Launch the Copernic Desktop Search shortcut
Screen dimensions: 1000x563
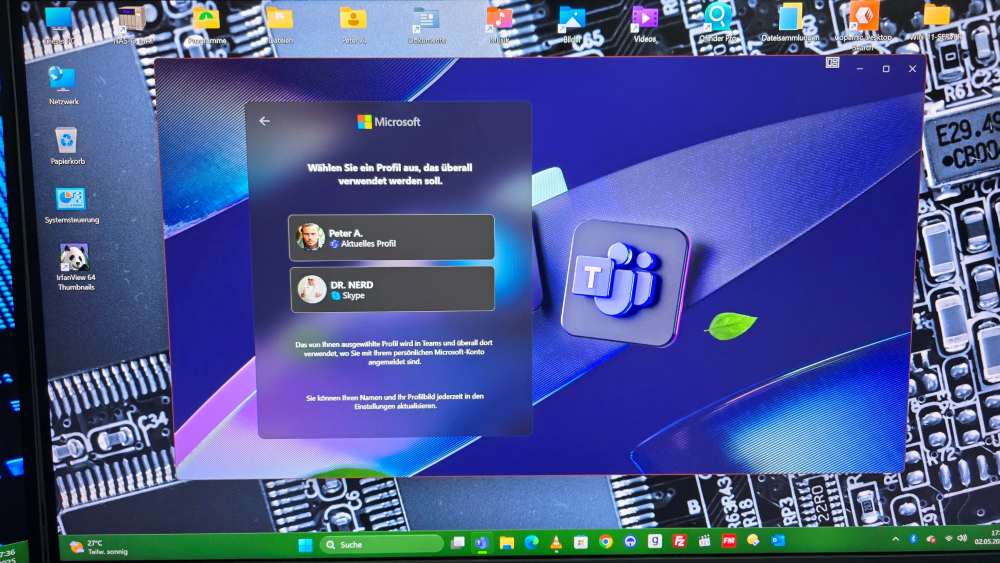pos(863,24)
